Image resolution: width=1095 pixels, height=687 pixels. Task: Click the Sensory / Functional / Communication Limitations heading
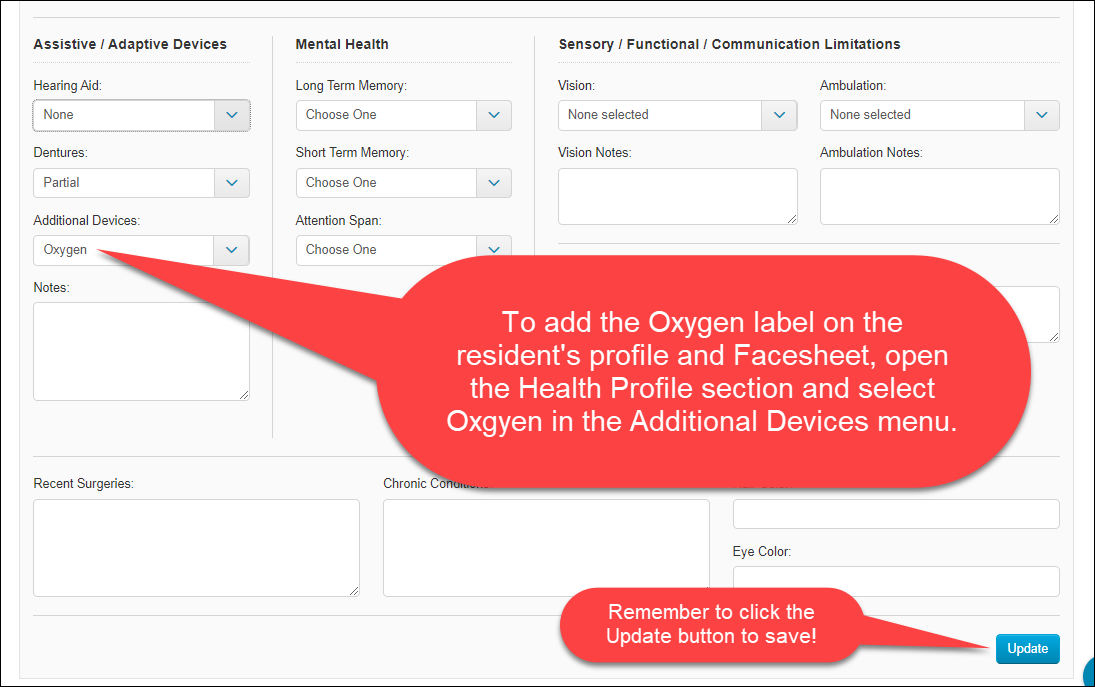point(729,44)
